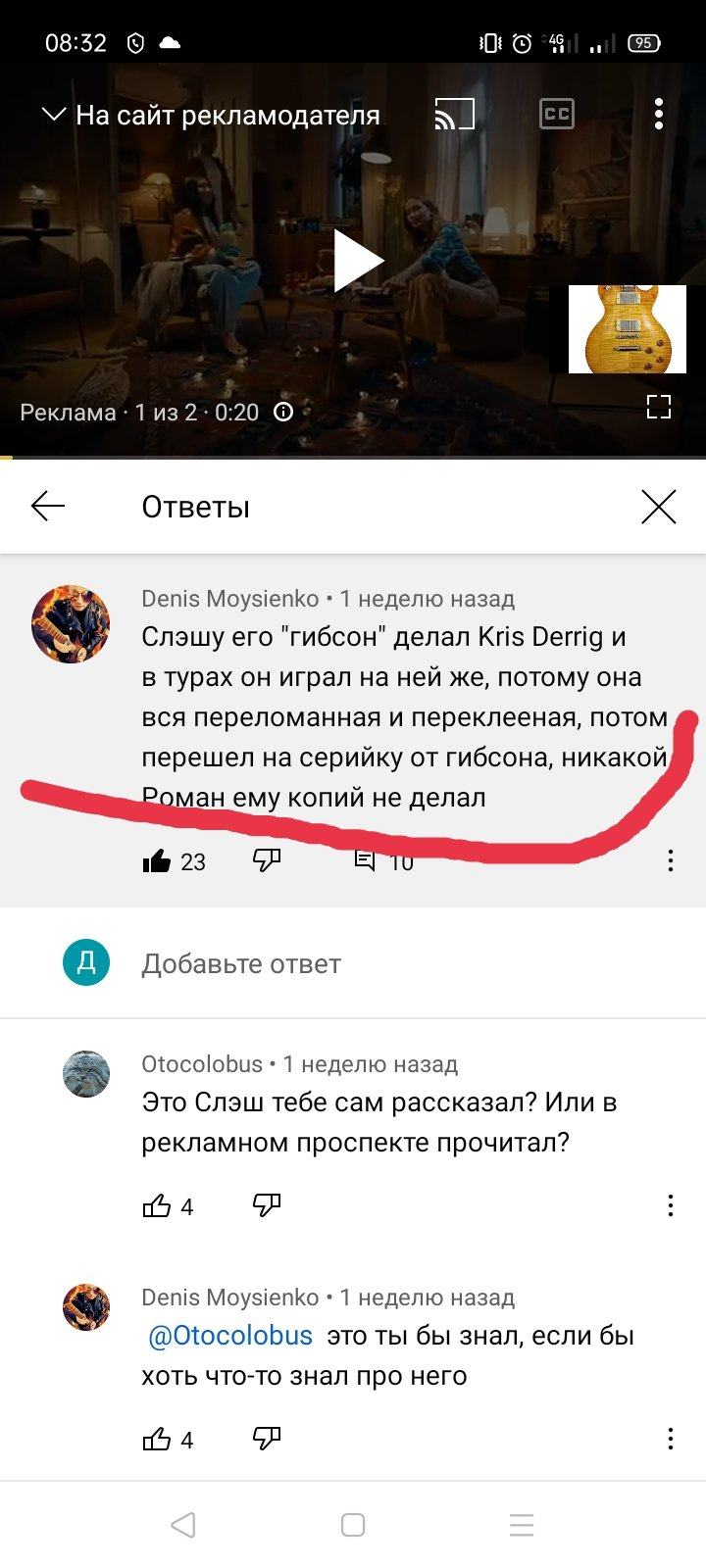Open video three-dot options menu
The height and width of the screenshot is (1568, 706).
click(x=659, y=115)
